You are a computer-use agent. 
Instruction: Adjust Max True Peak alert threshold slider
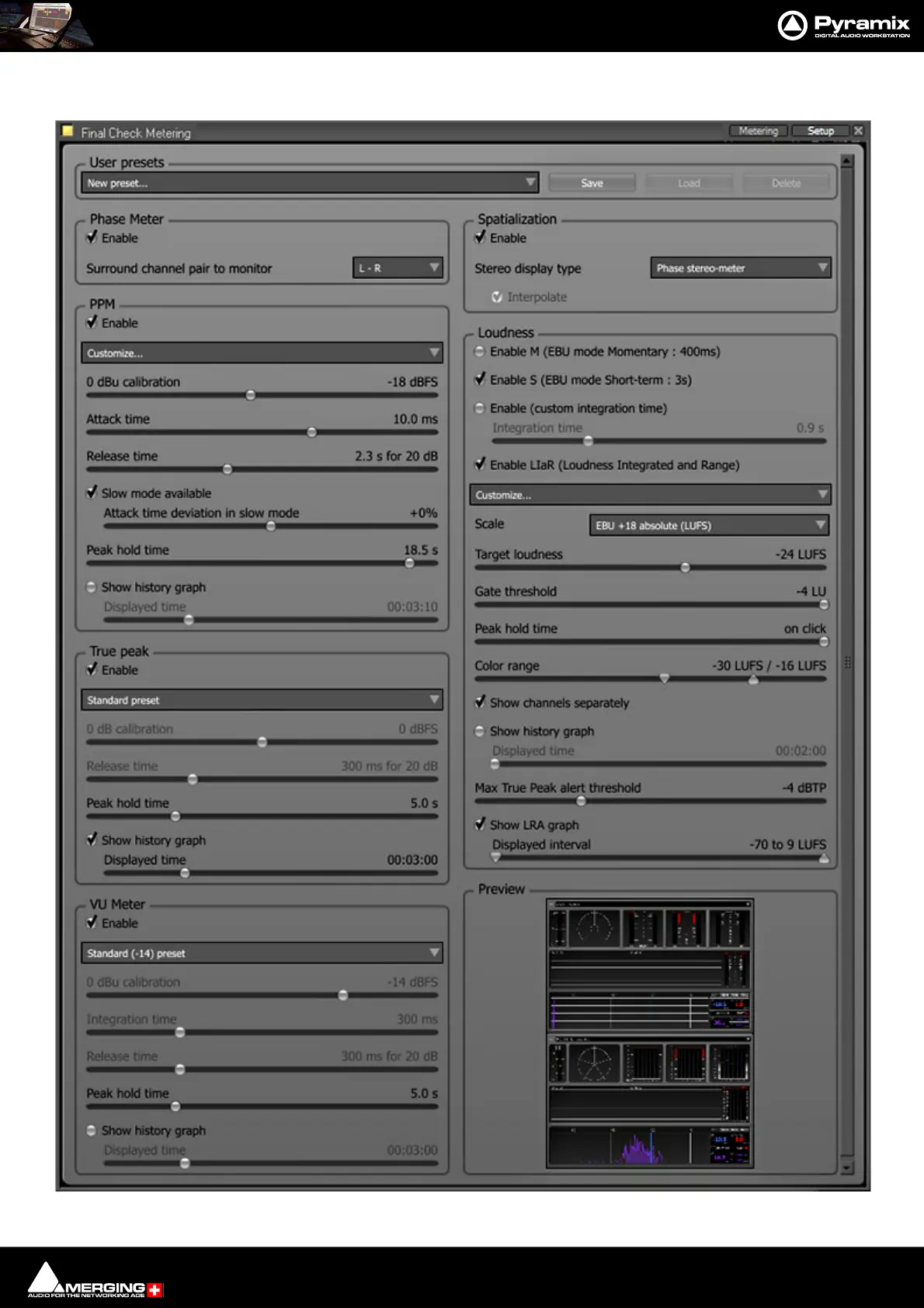[581, 802]
